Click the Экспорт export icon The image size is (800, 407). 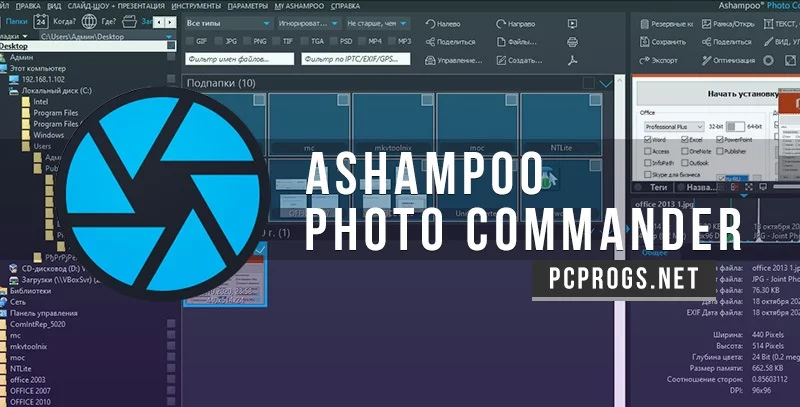coord(644,60)
